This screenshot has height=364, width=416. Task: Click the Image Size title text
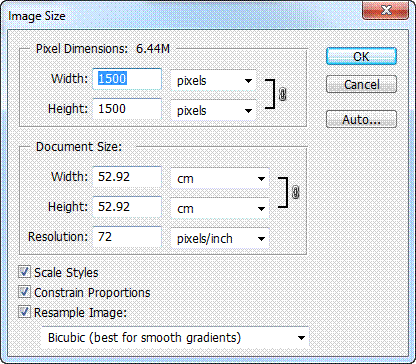37,16
